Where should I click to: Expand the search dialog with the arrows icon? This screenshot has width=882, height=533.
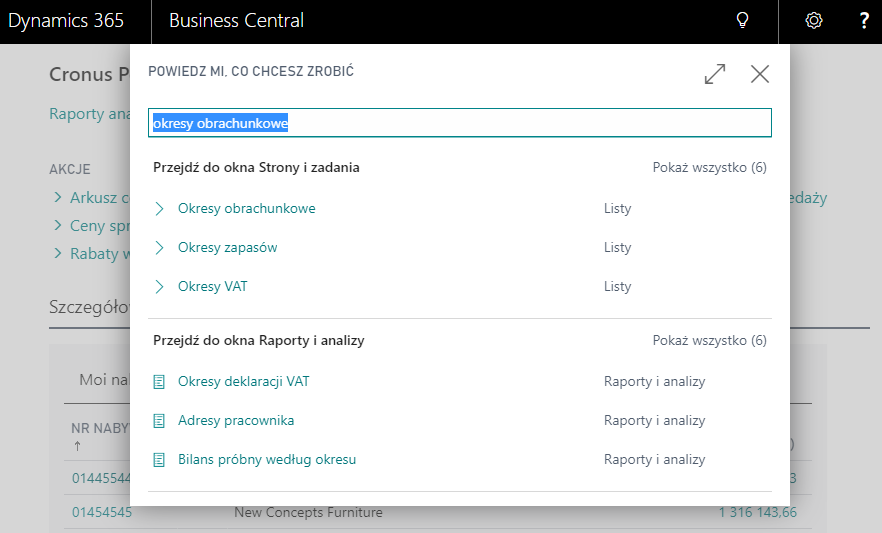[715, 74]
